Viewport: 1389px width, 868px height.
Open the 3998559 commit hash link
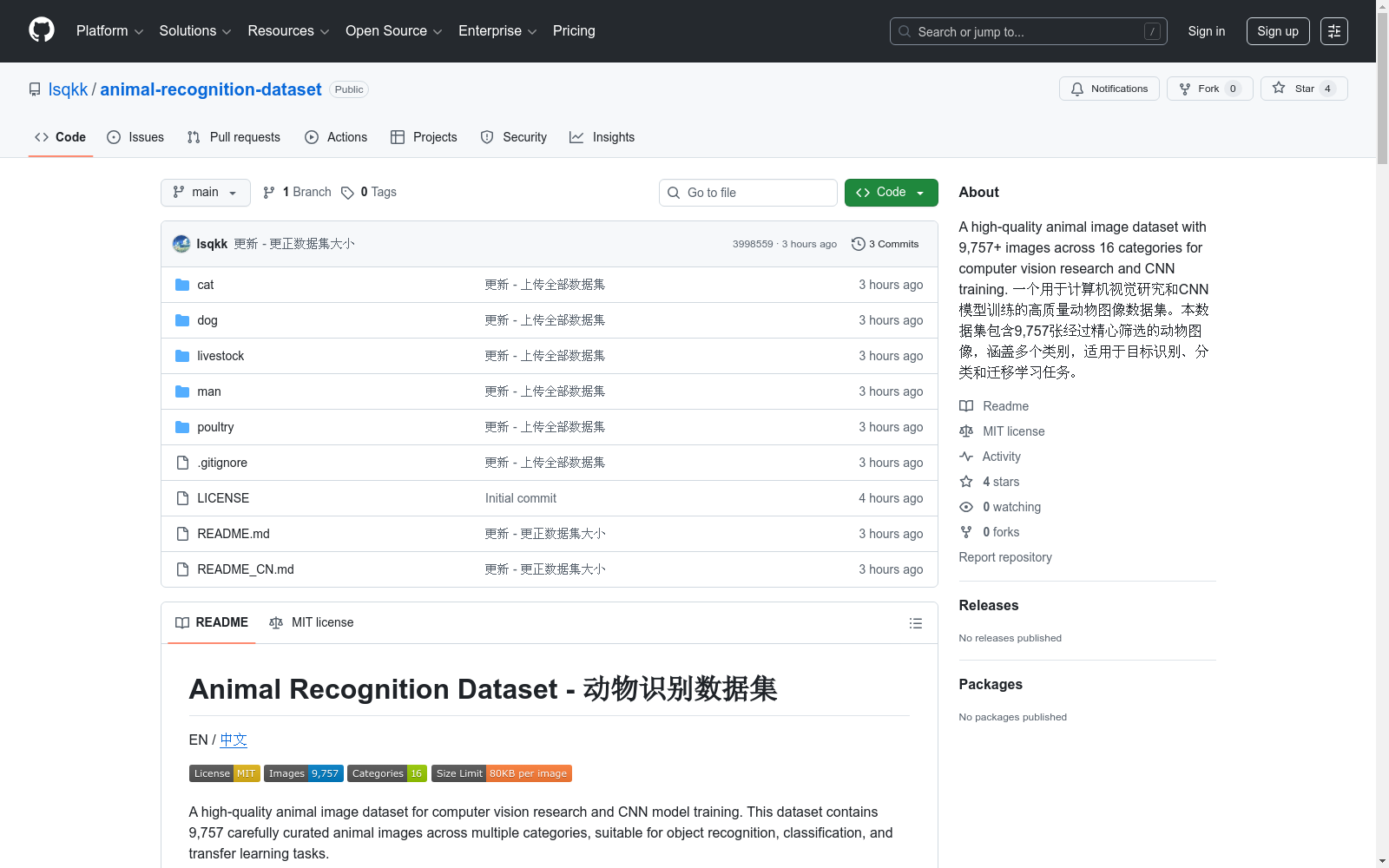[x=753, y=244]
